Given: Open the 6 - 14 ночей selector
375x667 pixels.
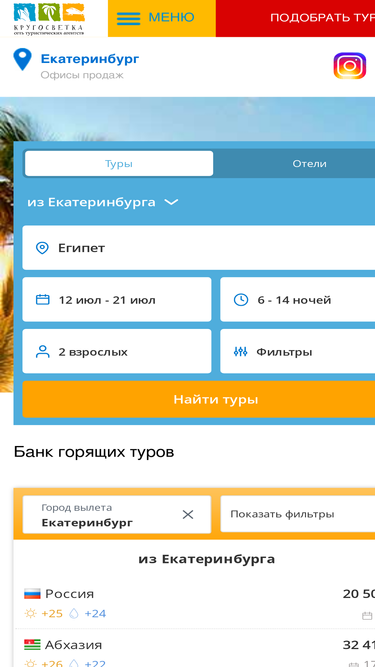Looking at the screenshot, I should [x=298, y=299].
